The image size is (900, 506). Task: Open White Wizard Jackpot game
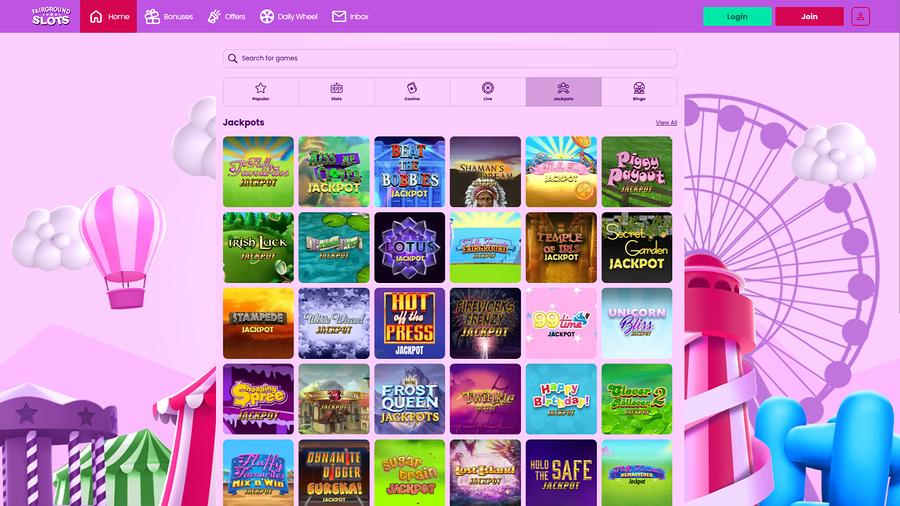tap(334, 323)
